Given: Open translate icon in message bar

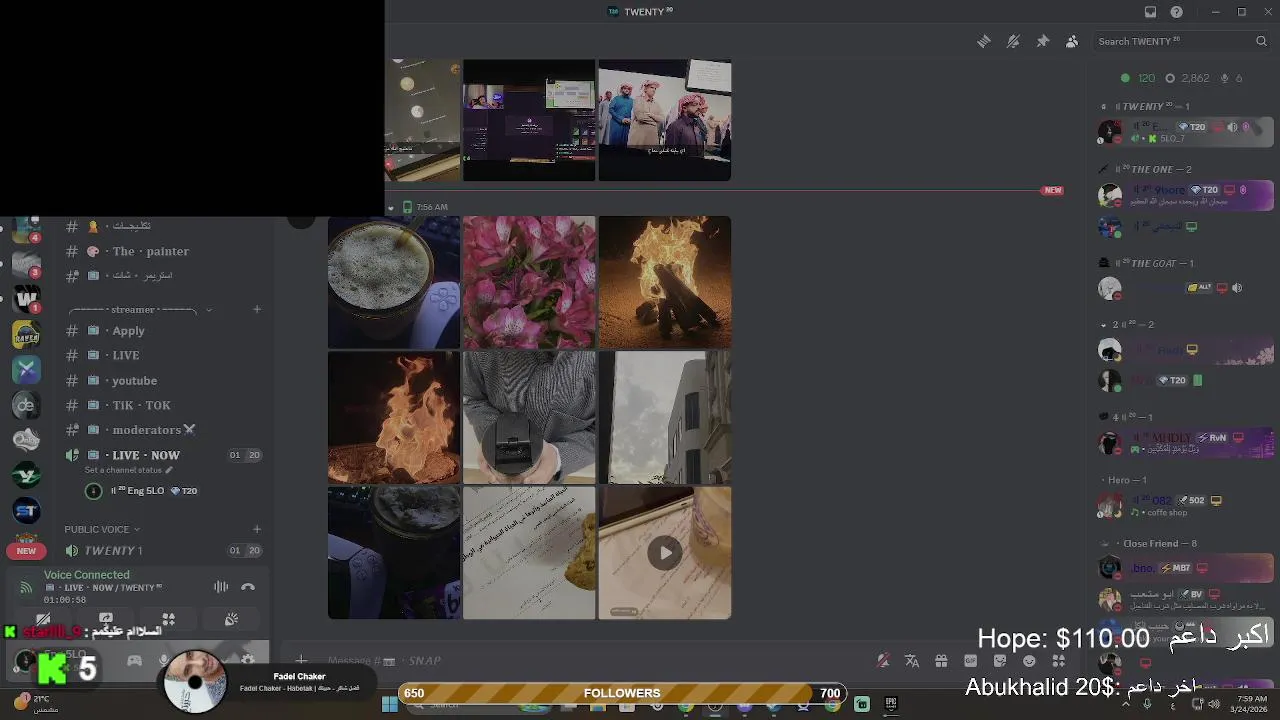Looking at the screenshot, I should [912, 661].
